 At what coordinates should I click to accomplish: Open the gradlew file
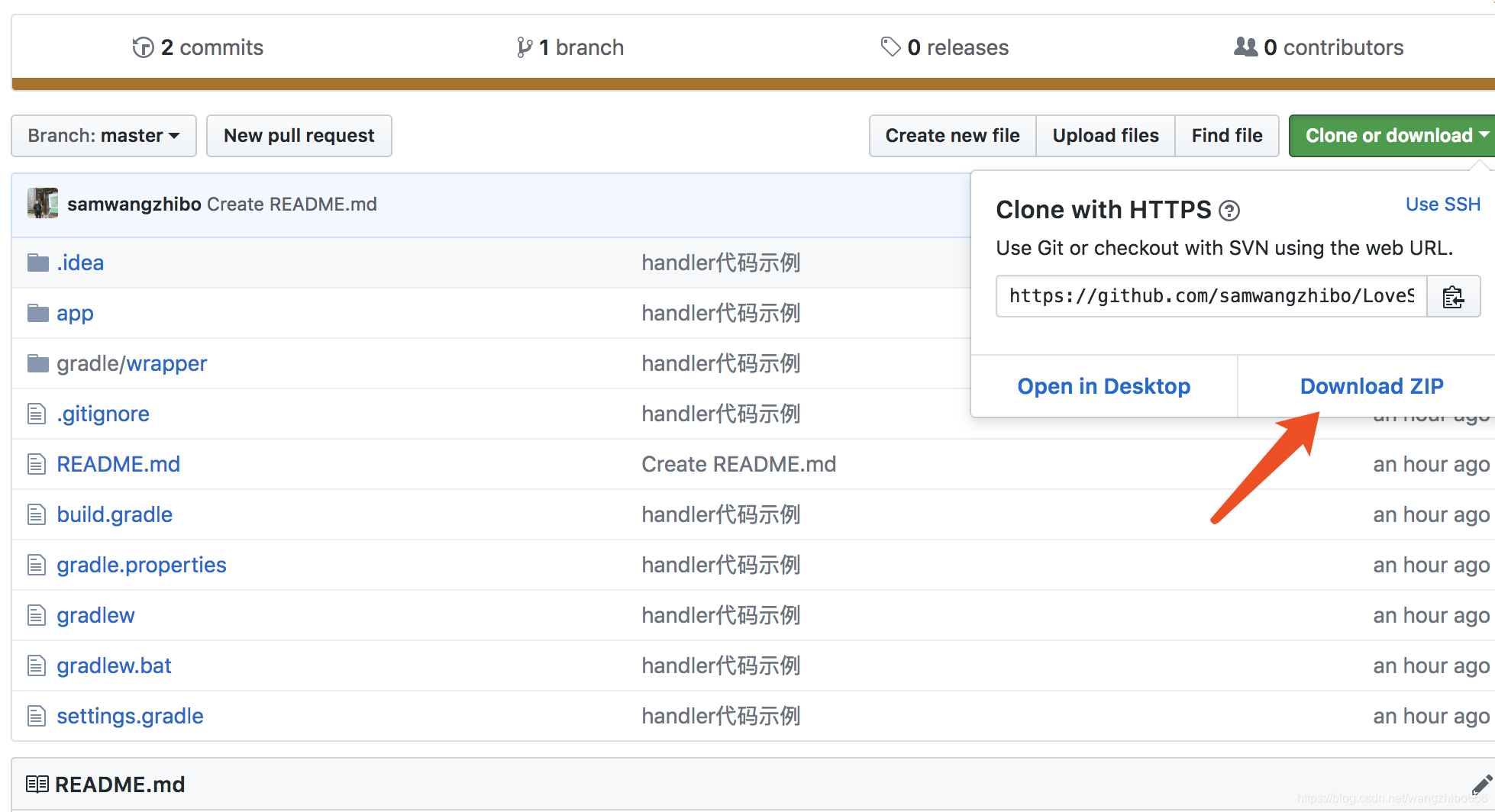(x=95, y=616)
